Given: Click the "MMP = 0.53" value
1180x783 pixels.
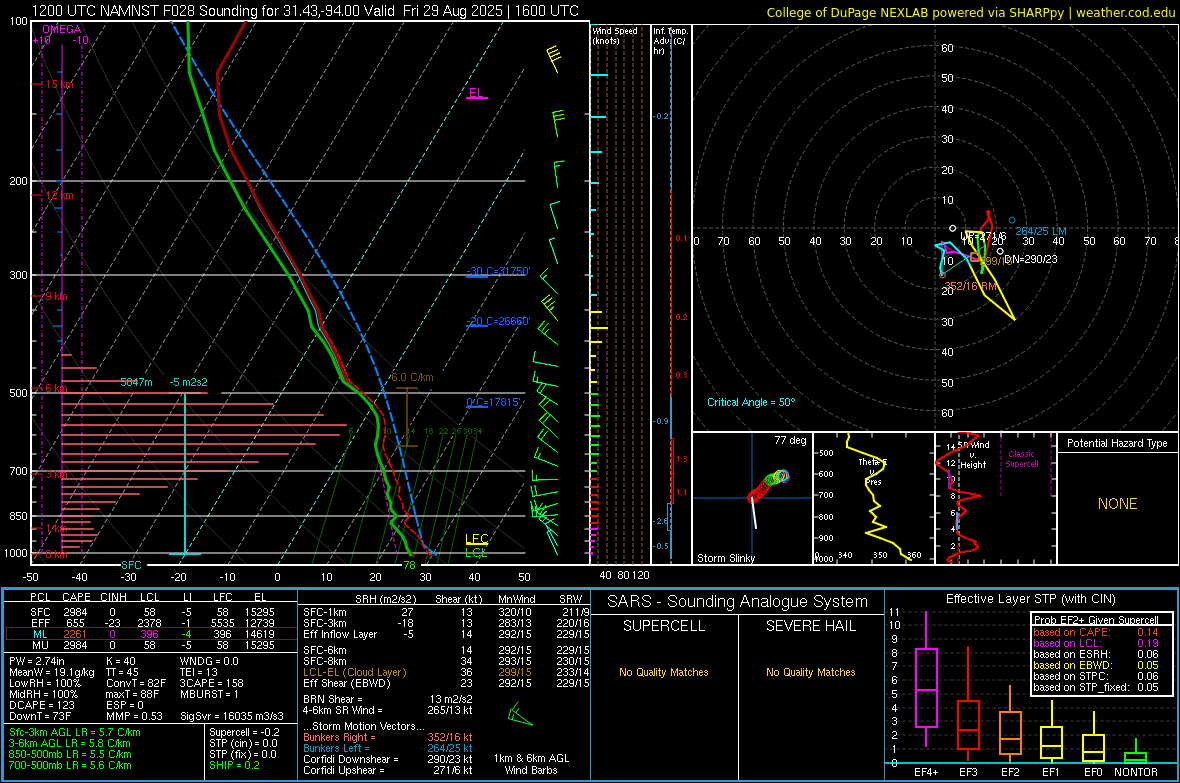Looking at the screenshot, I should click(134, 716).
